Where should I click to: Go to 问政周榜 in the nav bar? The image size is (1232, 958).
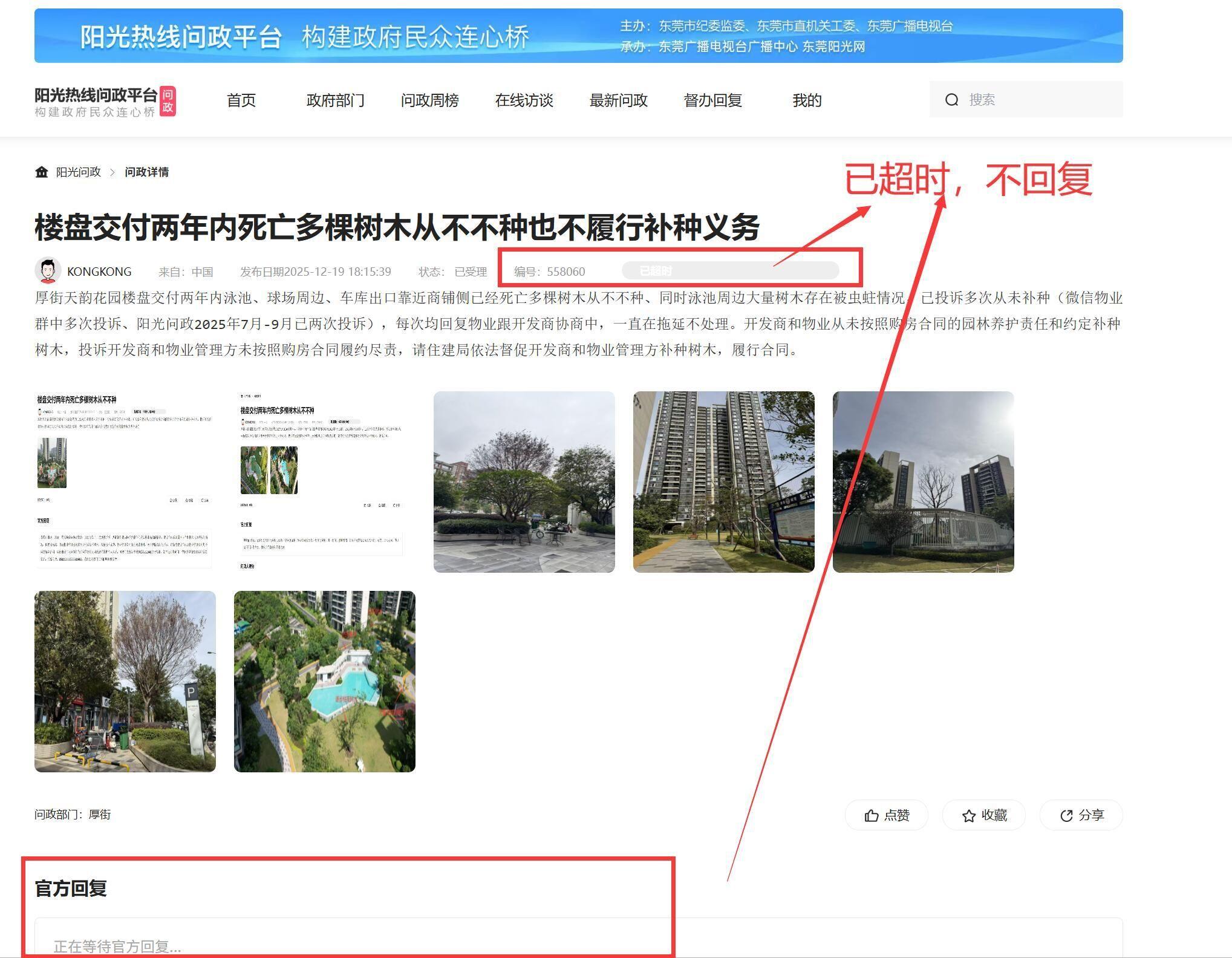tap(429, 100)
